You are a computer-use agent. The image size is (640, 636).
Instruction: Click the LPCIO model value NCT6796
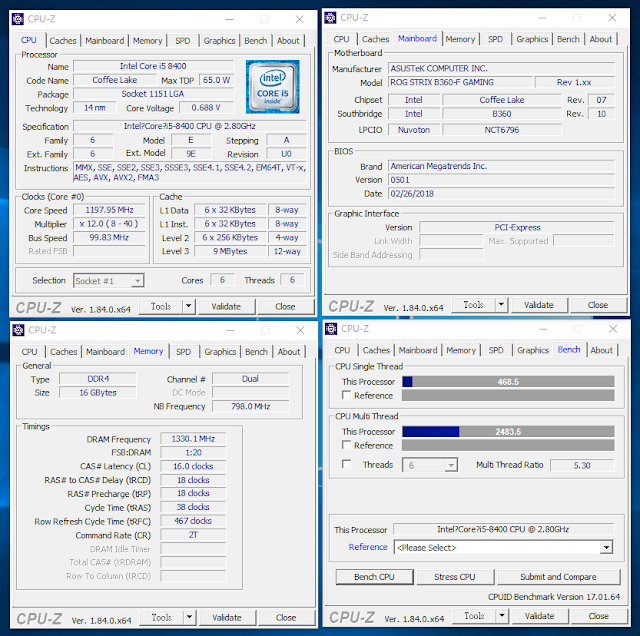coord(502,130)
